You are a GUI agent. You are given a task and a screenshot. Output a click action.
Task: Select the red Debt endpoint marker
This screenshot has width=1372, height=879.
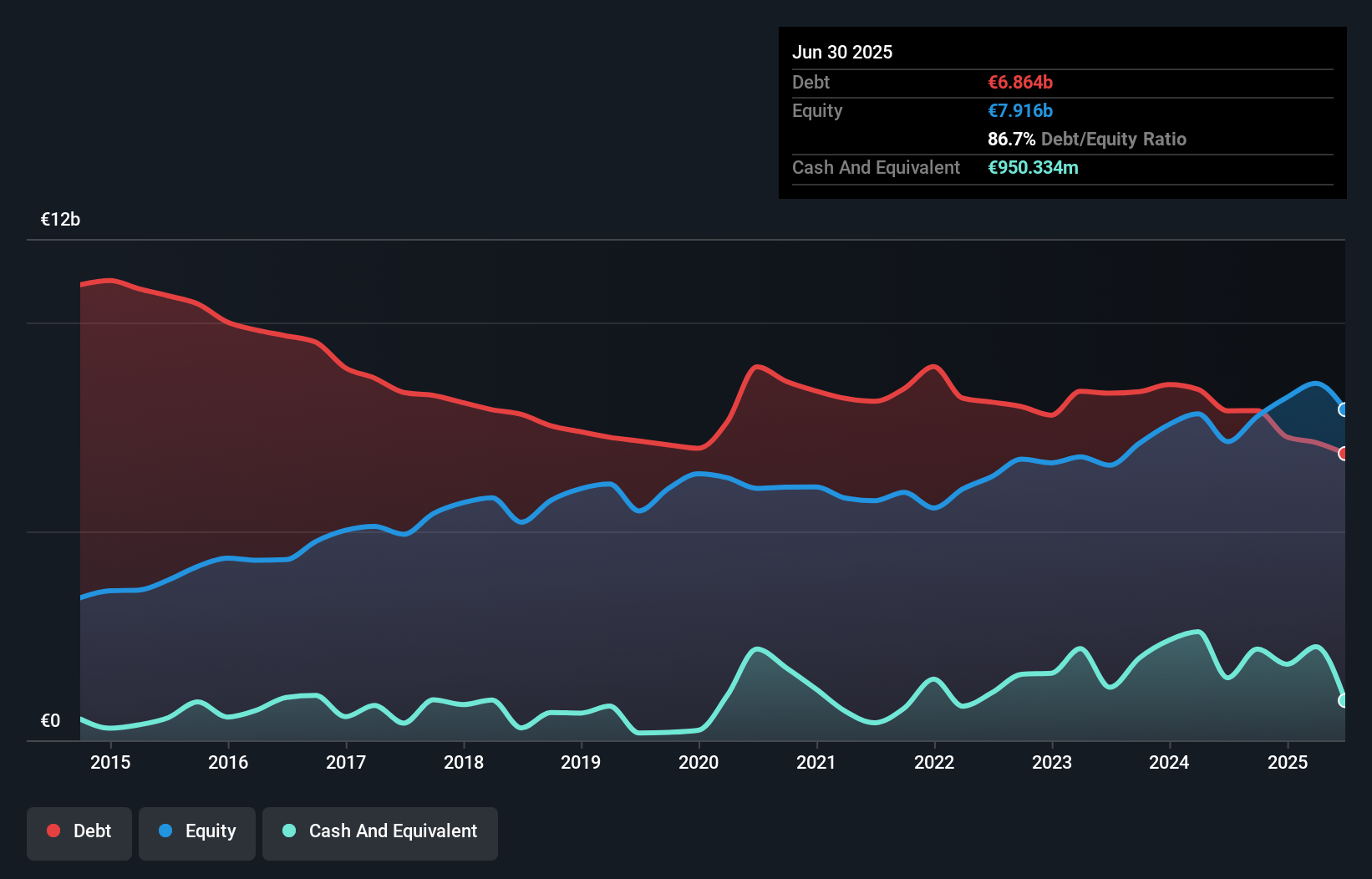[x=1344, y=454]
